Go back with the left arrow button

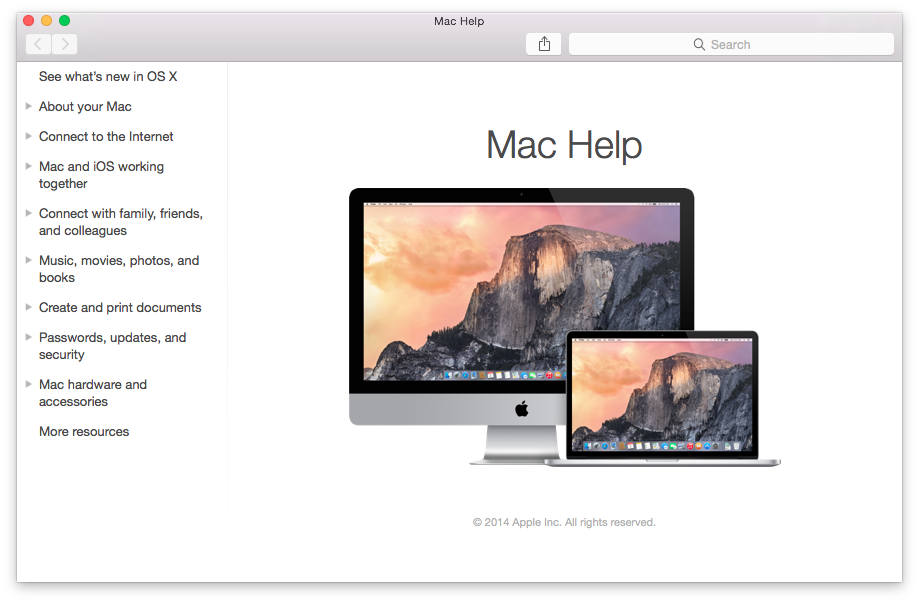point(39,44)
